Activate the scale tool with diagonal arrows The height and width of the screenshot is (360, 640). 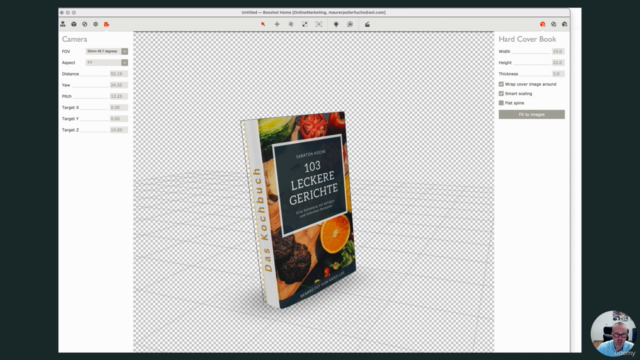tap(305, 24)
